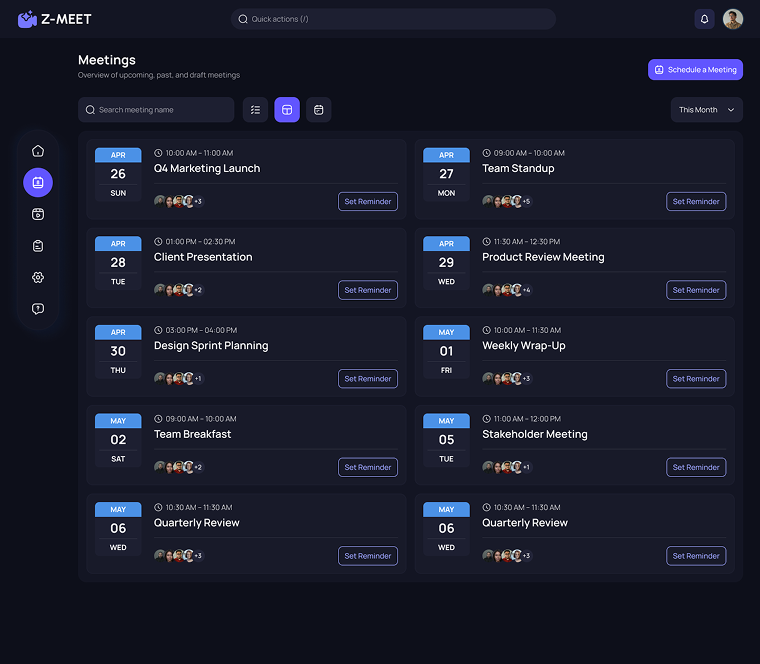The height and width of the screenshot is (664, 760).
Task: Click the Search meeting name field
Action: tap(156, 110)
